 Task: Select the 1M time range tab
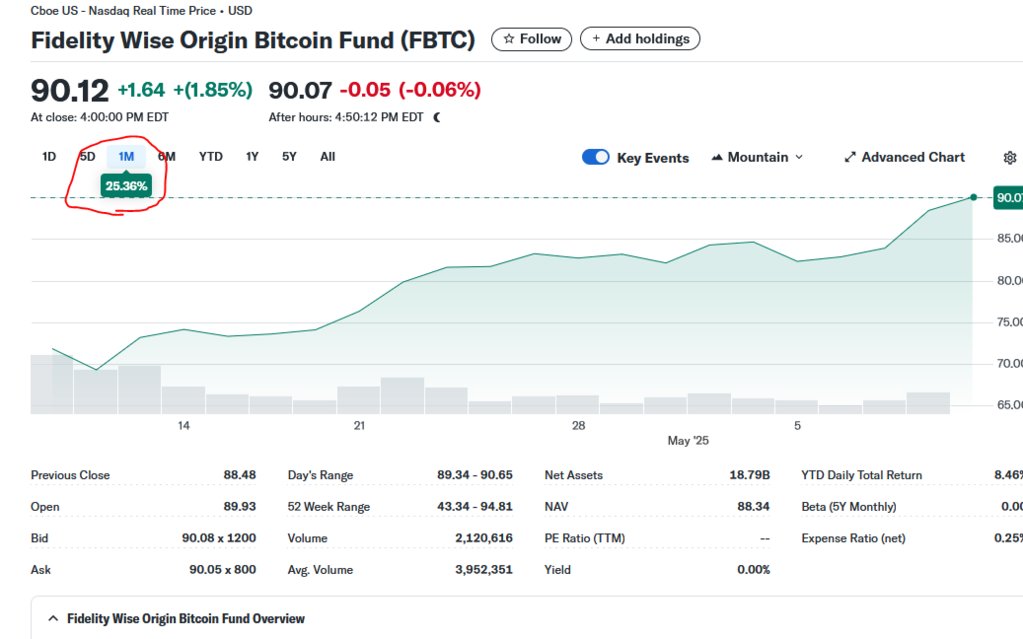click(126, 157)
